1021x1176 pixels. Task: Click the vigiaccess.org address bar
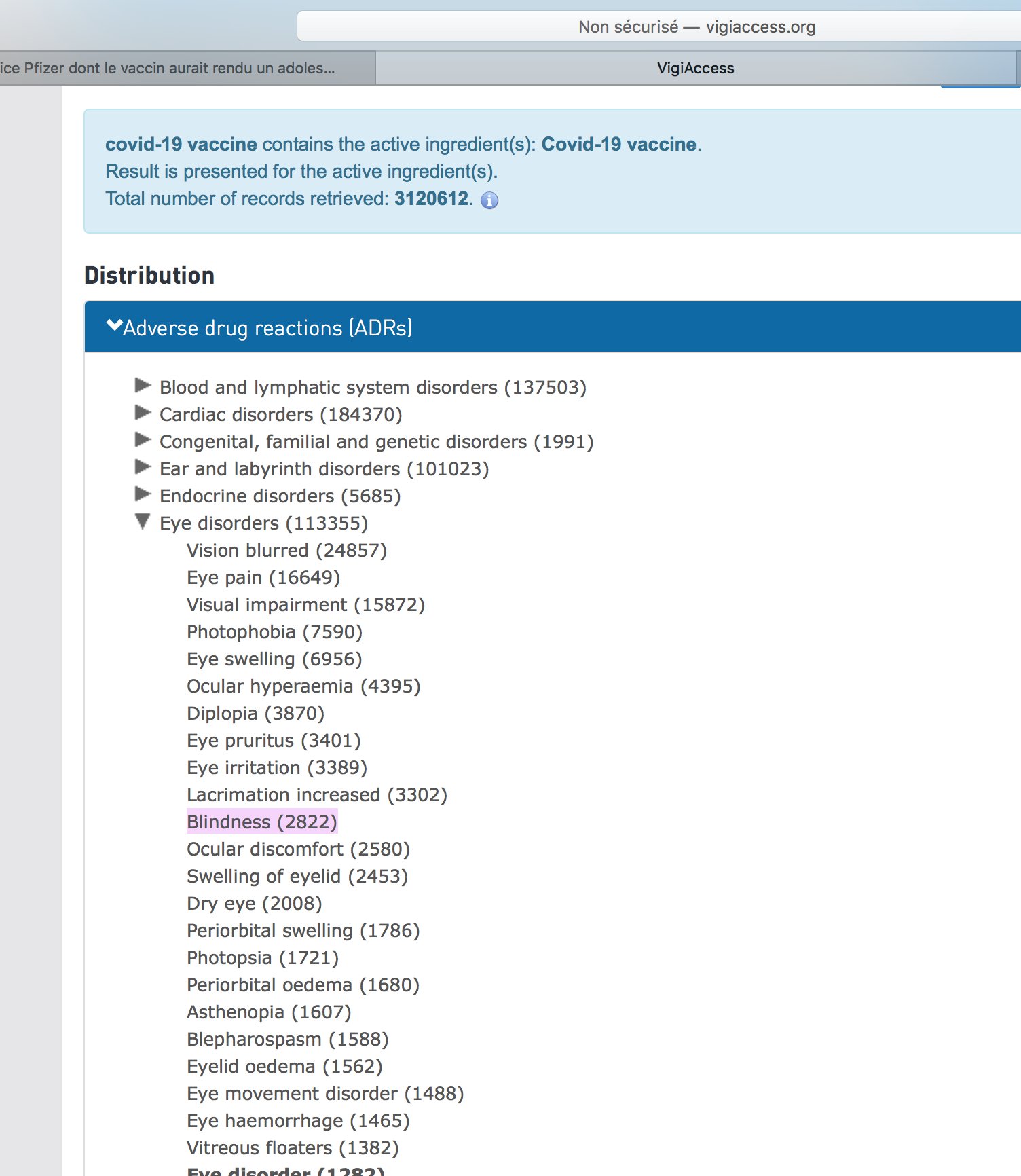(x=697, y=27)
